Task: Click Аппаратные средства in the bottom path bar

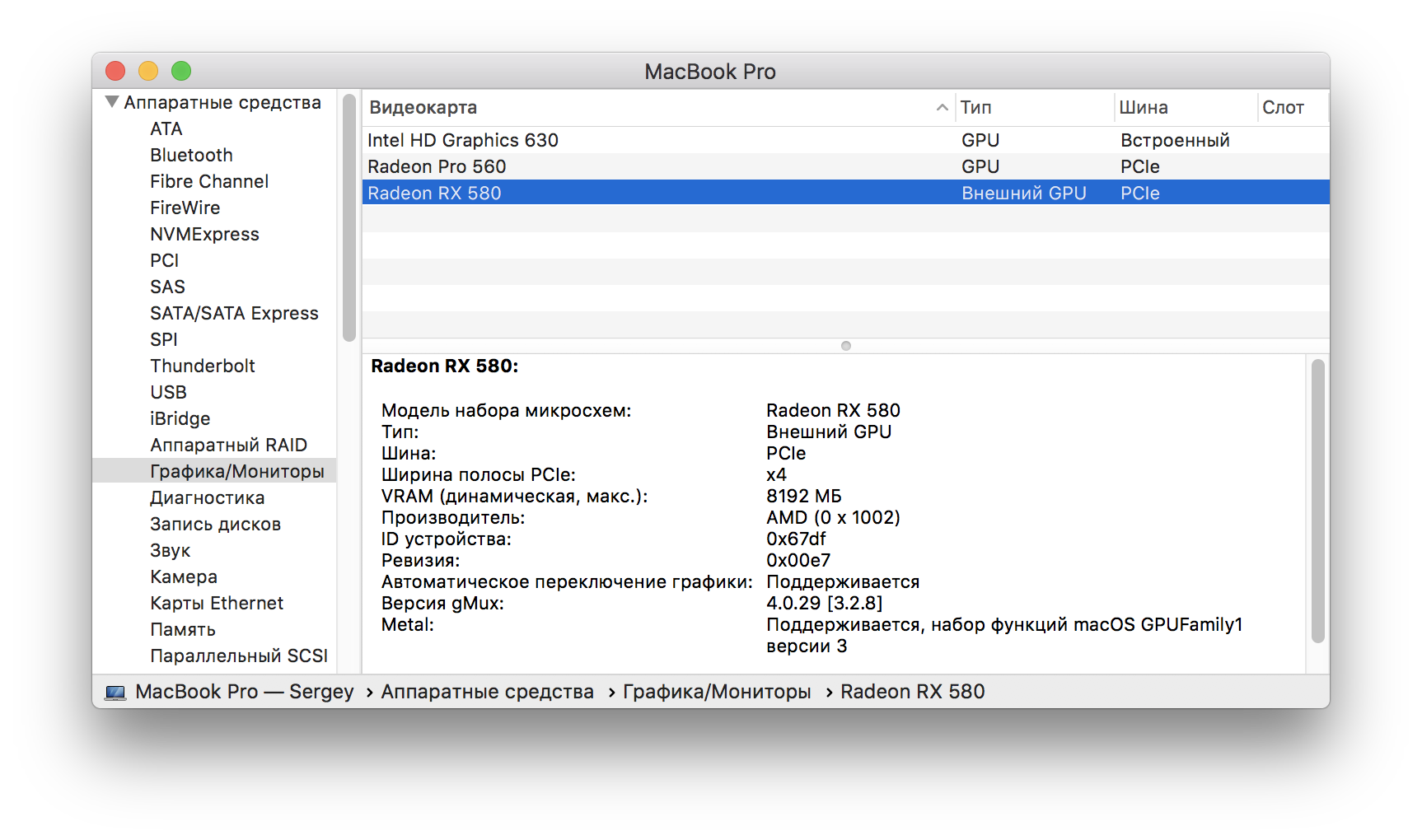Action: 487,692
